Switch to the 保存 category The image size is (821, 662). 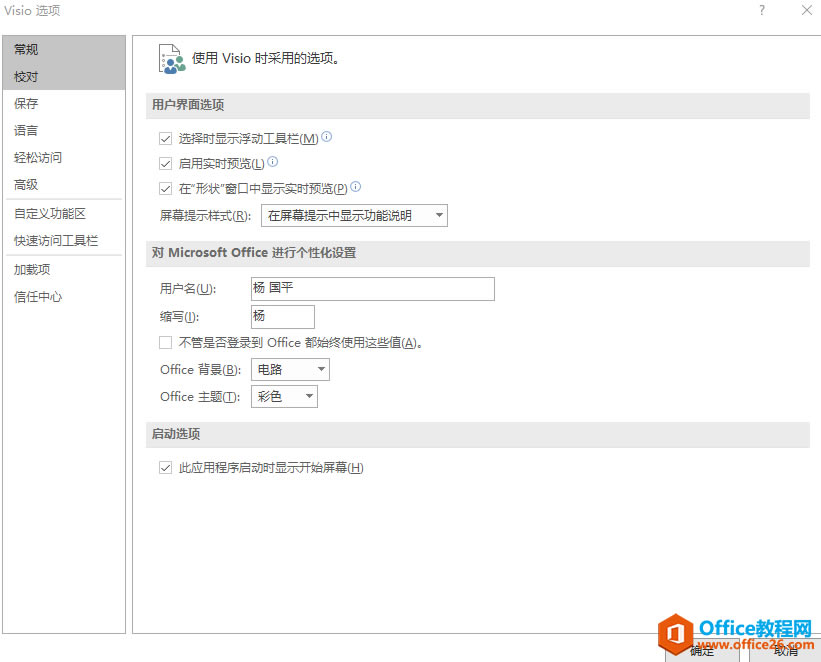pos(64,103)
